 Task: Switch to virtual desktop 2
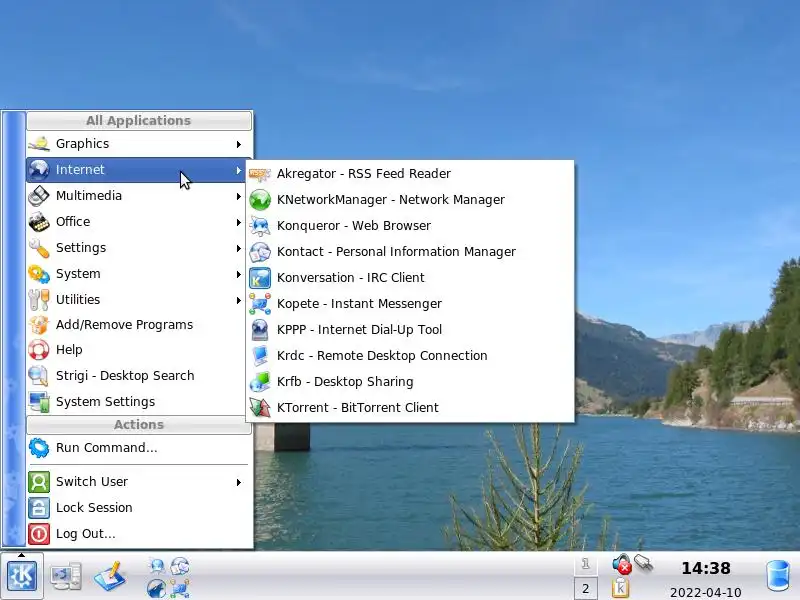pos(586,589)
